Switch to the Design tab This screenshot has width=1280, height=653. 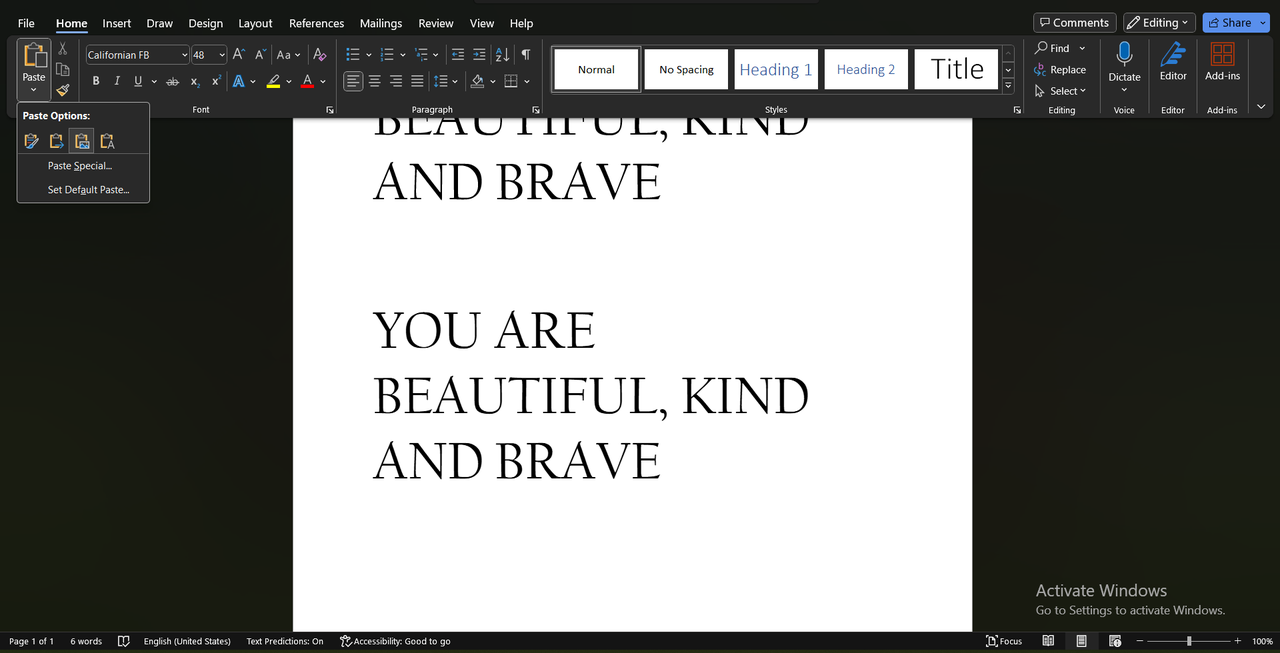206,23
